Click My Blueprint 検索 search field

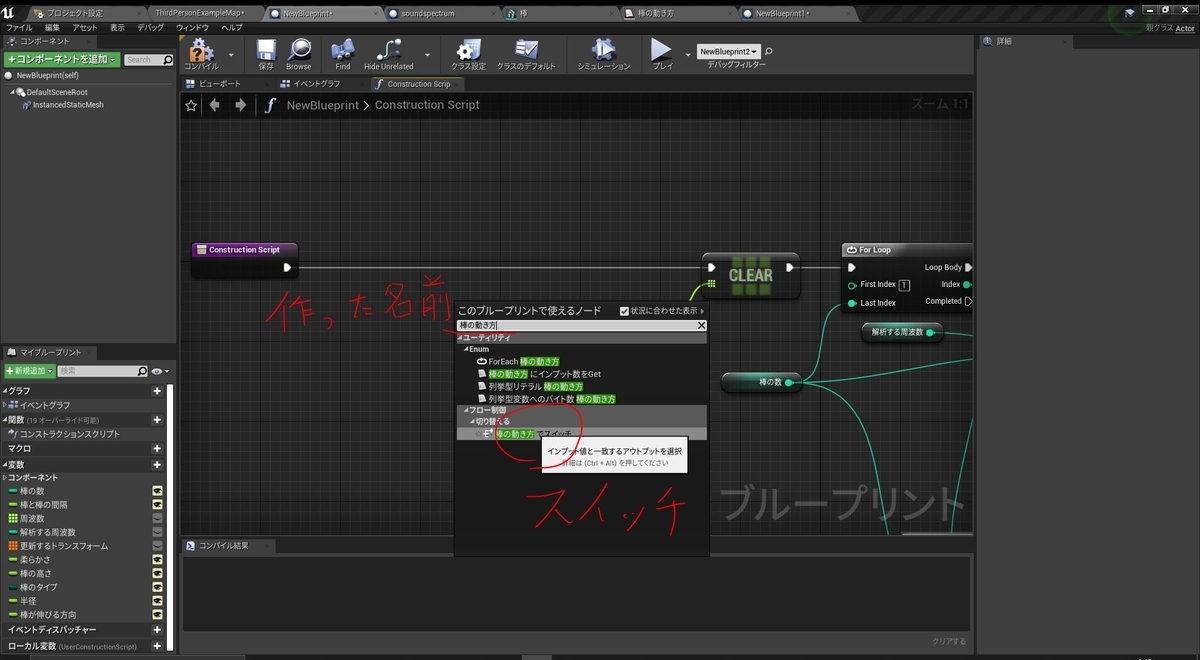tap(101, 371)
